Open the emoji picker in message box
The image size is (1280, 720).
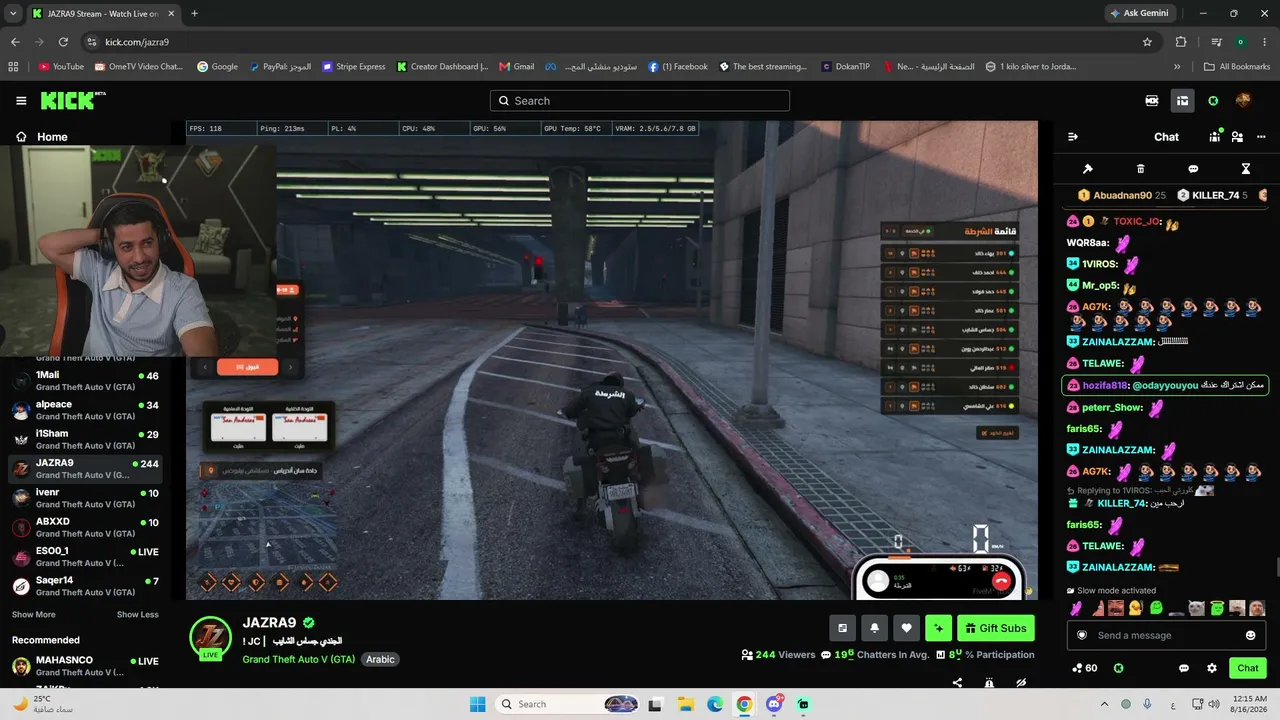point(1250,635)
